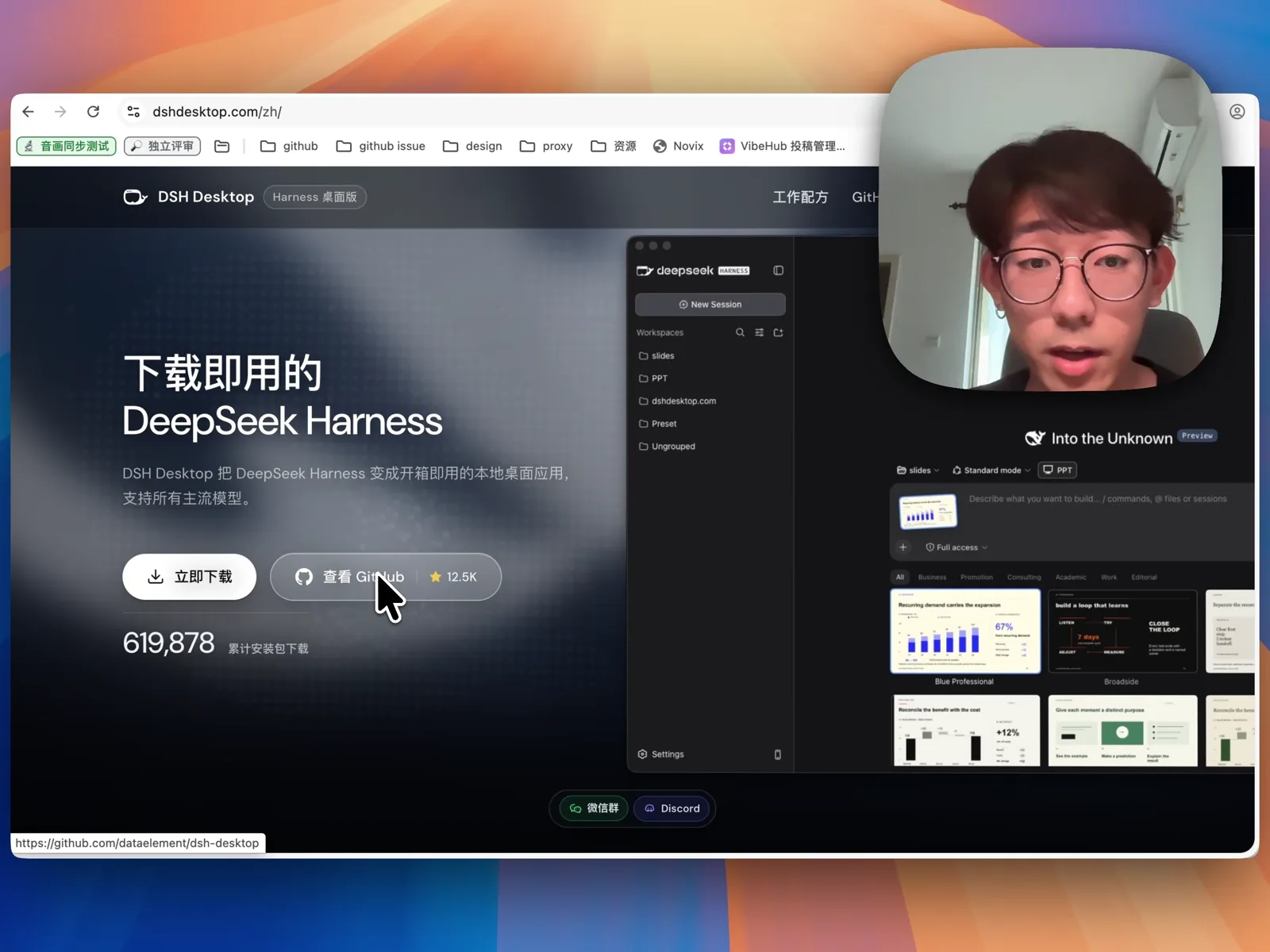Open the 工作配方 navigation item
Viewport: 1270px width, 952px height.
click(x=800, y=197)
